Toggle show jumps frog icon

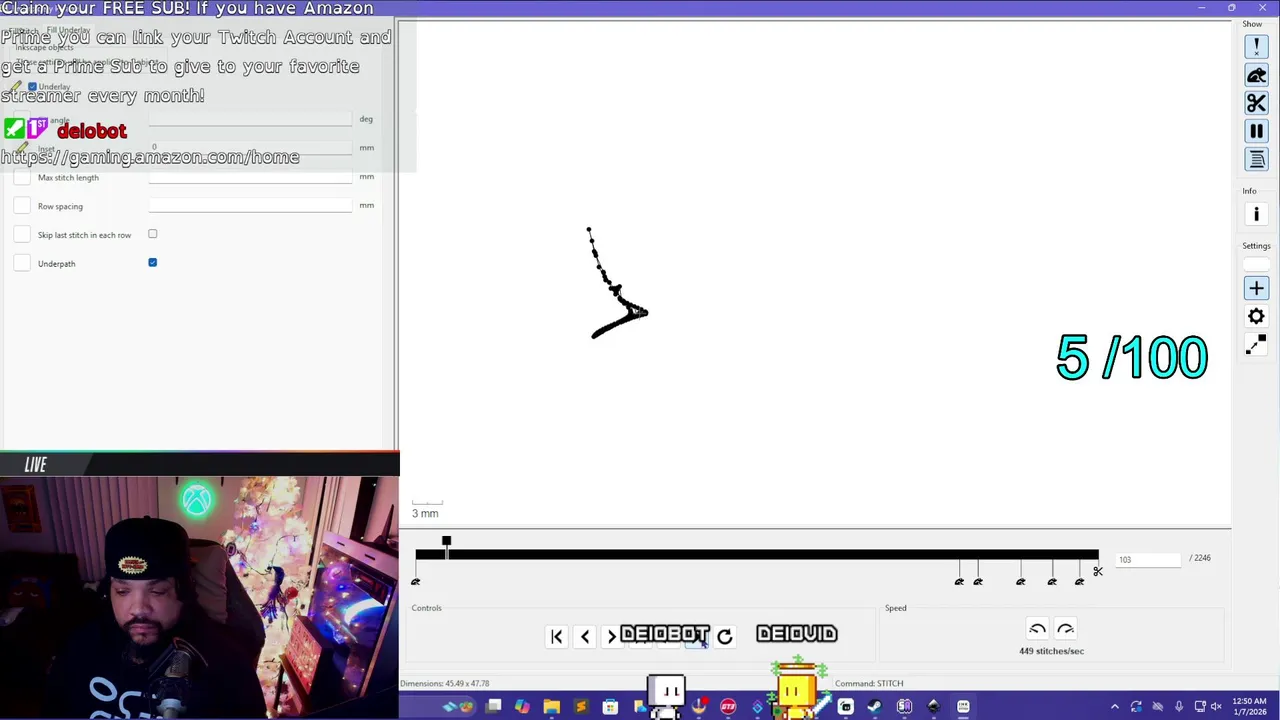[1256, 76]
